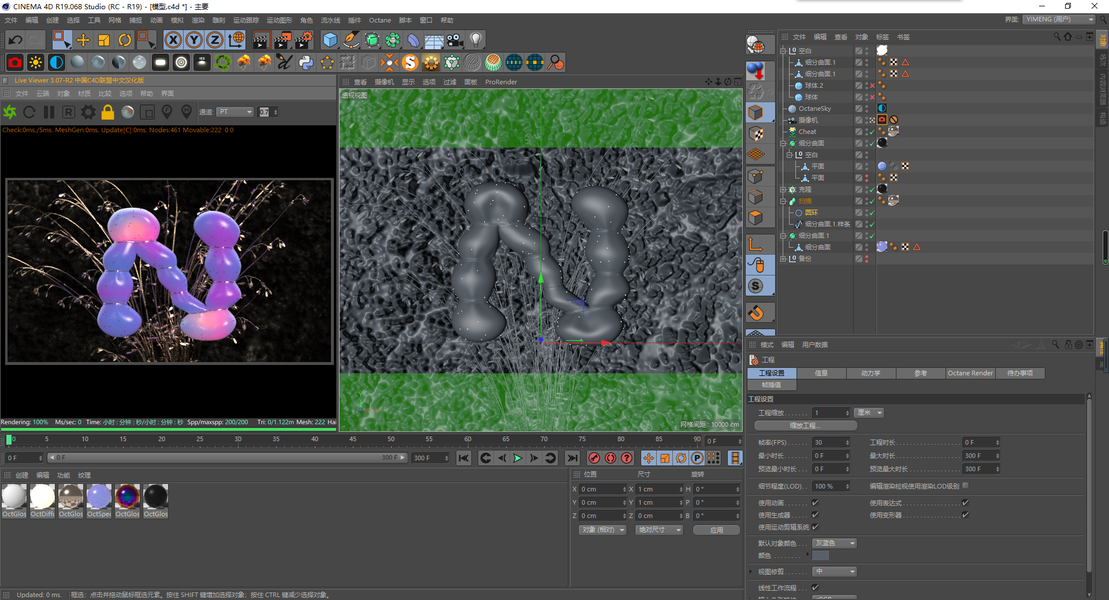Click the Python script icon
The image size is (1109, 600).
pyautogui.click(x=306, y=63)
